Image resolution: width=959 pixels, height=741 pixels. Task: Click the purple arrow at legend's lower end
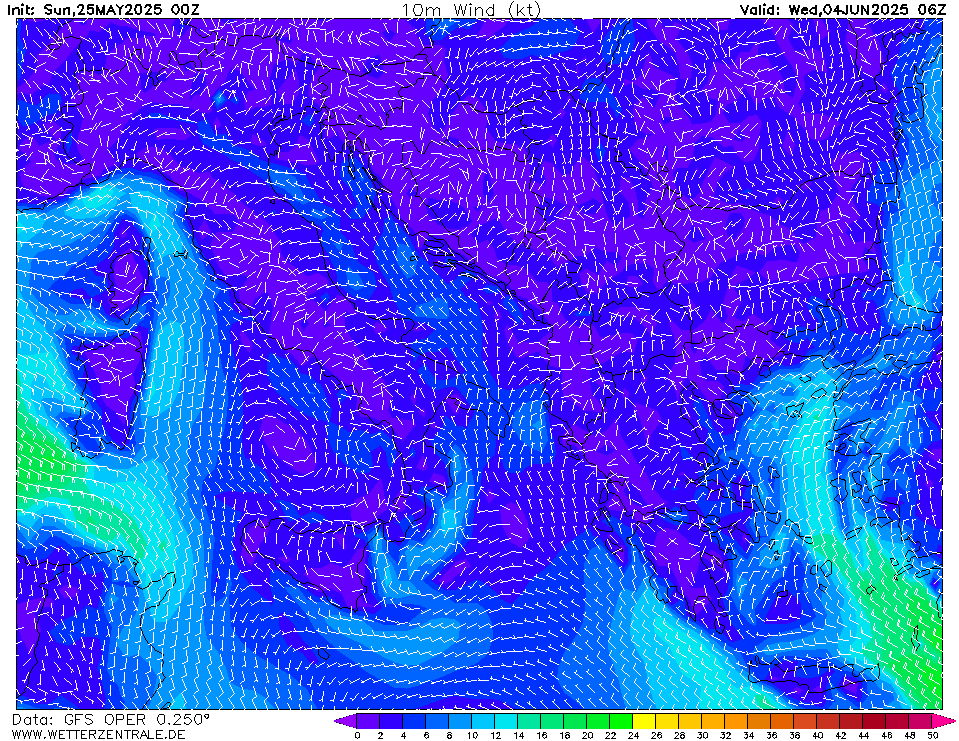tap(345, 721)
